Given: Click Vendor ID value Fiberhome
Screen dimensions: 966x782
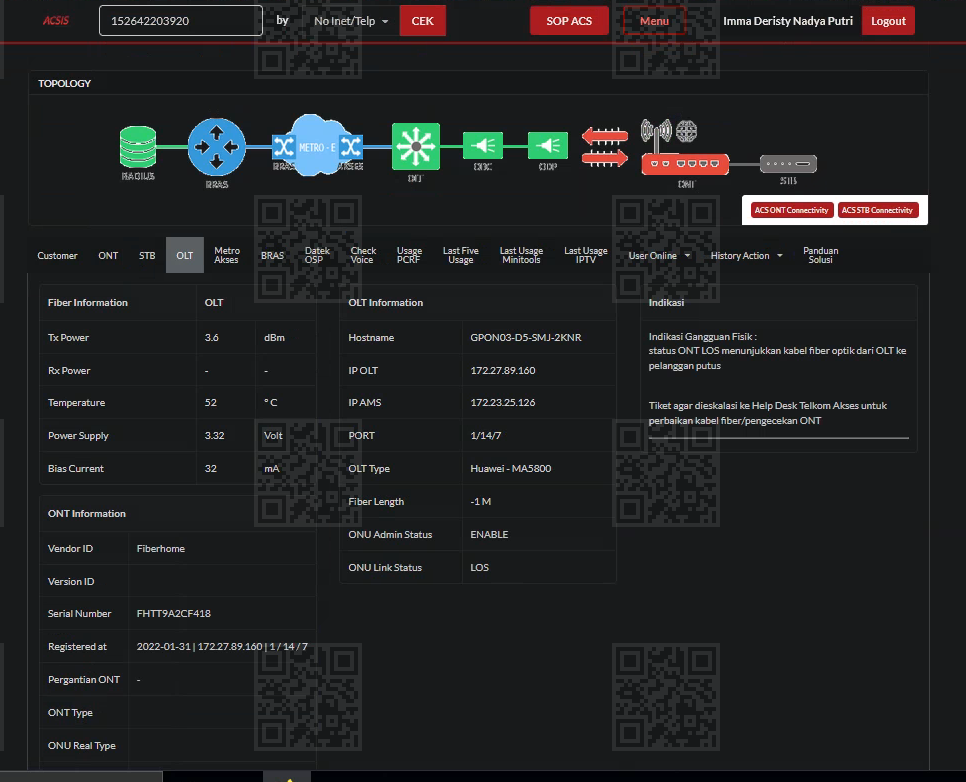Looking at the screenshot, I should click(x=161, y=548).
